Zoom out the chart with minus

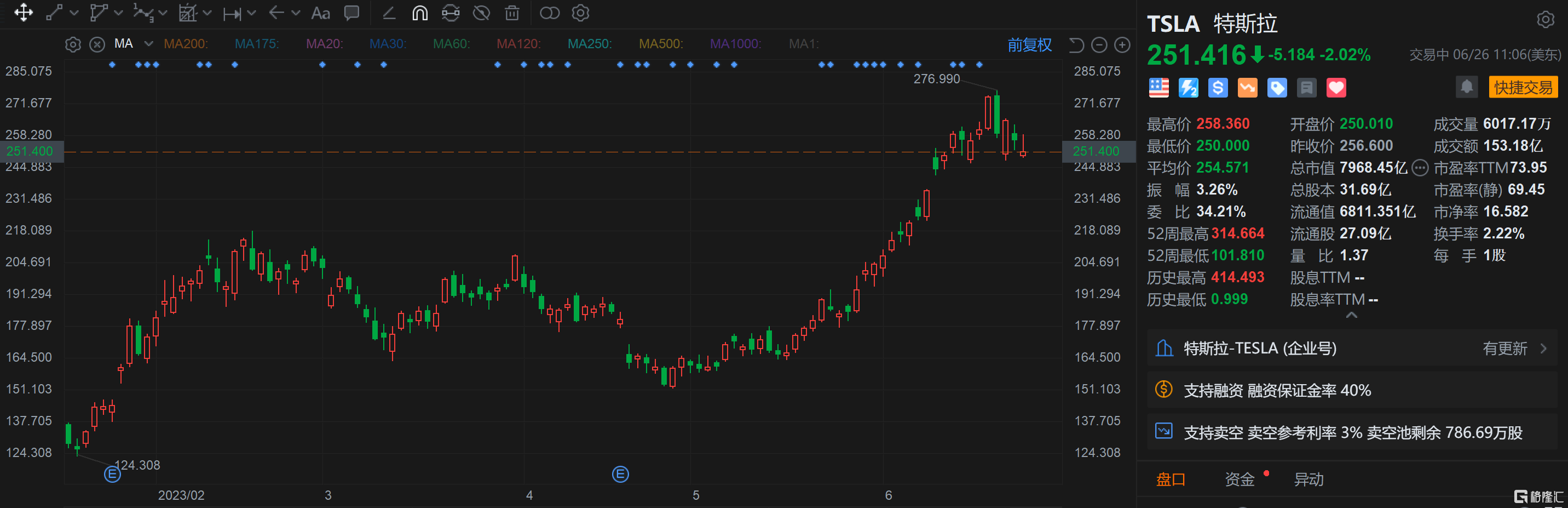click(1099, 45)
